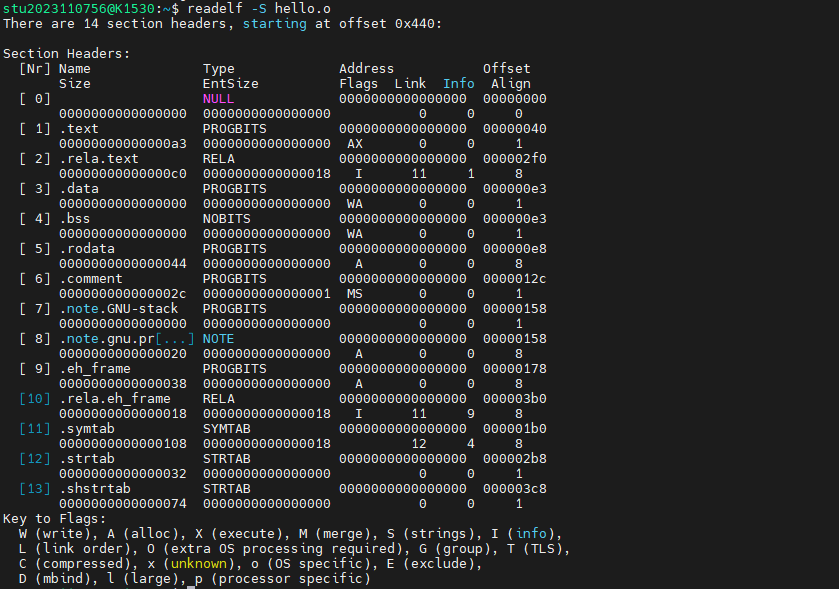839x589 pixels.
Task: Click the '.comment' section name
Action: coord(90,278)
